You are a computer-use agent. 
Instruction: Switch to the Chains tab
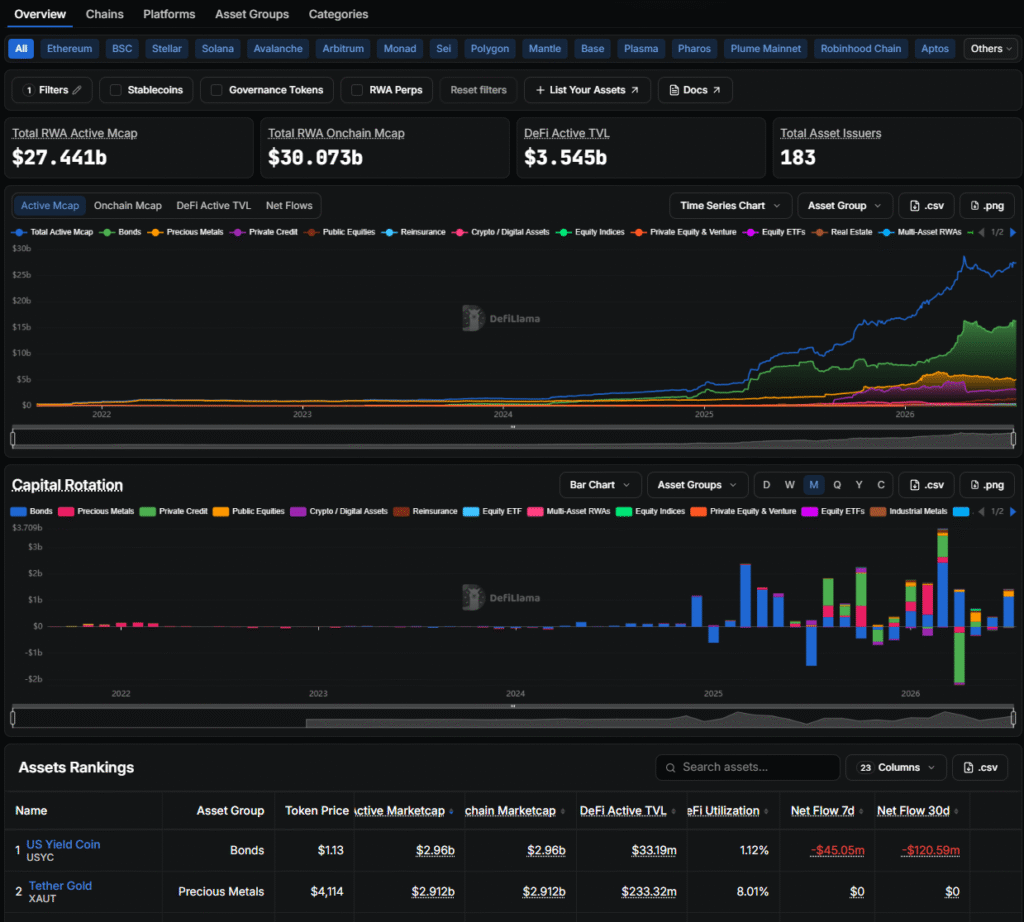[x=104, y=14]
